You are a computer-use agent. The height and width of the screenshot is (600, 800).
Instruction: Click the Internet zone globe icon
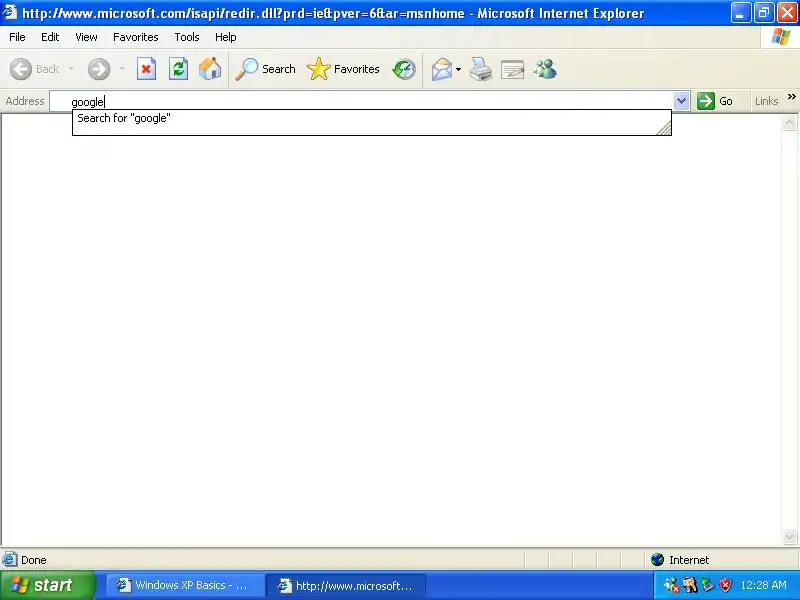click(657, 560)
